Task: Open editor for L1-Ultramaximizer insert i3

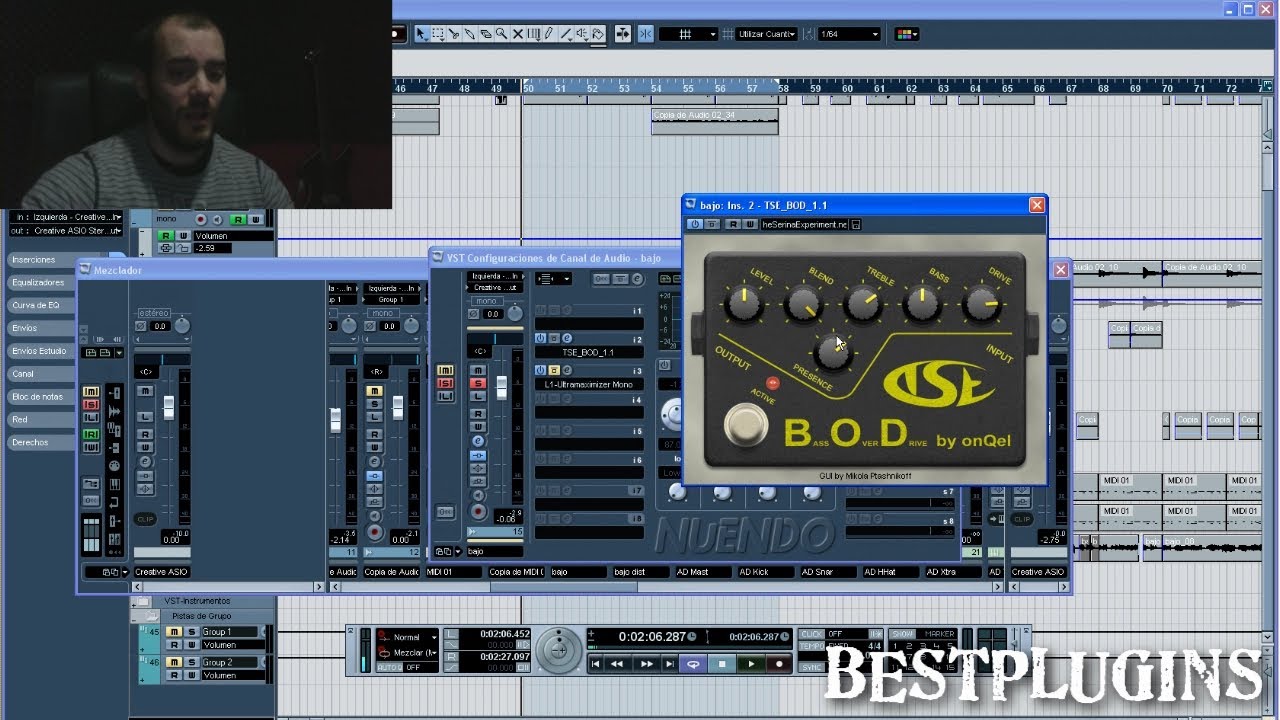Action: (567, 370)
